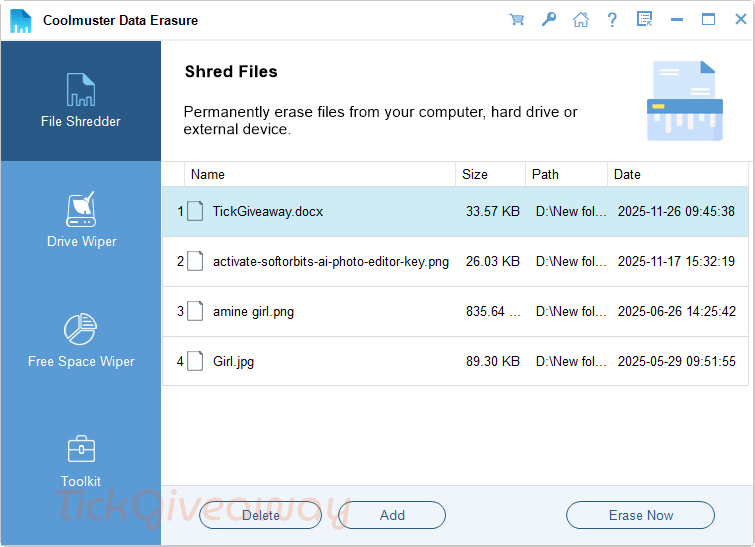This screenshot has height=547, width=755.
Task: Click date 2025-11-17 15:32:19
Action: coord(676,261)
